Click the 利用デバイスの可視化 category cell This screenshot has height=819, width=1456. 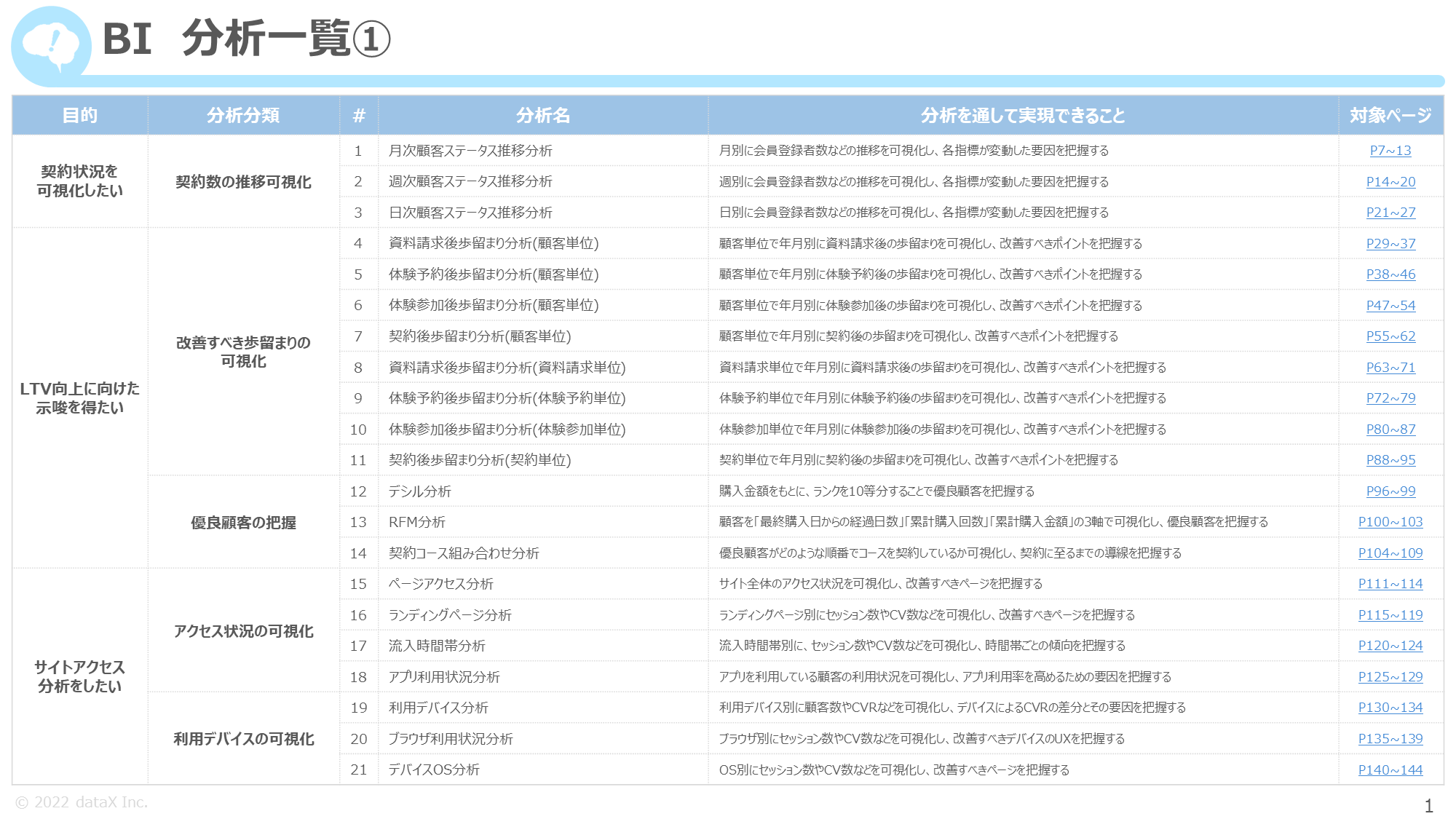pos(243,739)
